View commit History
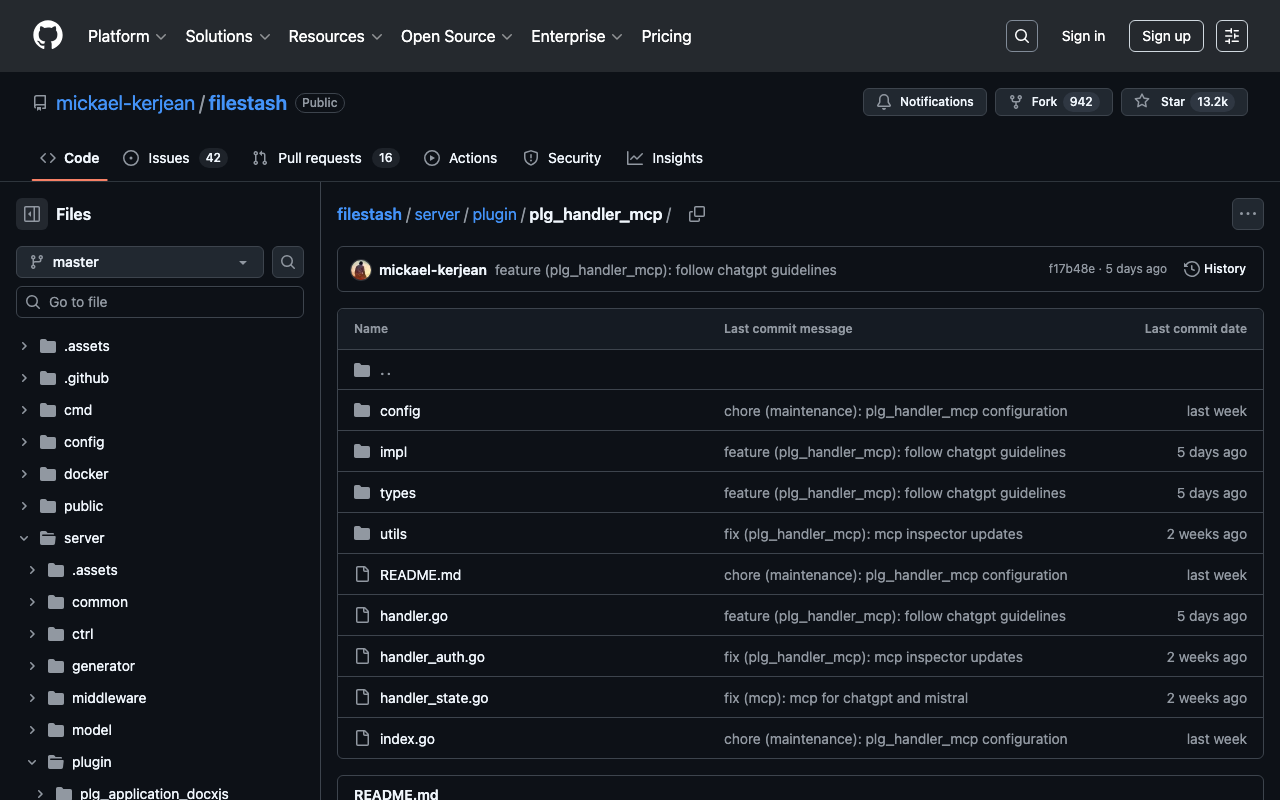This screenshot has width=1280, height=800. pyautogui.click(x=1214, y=269)
